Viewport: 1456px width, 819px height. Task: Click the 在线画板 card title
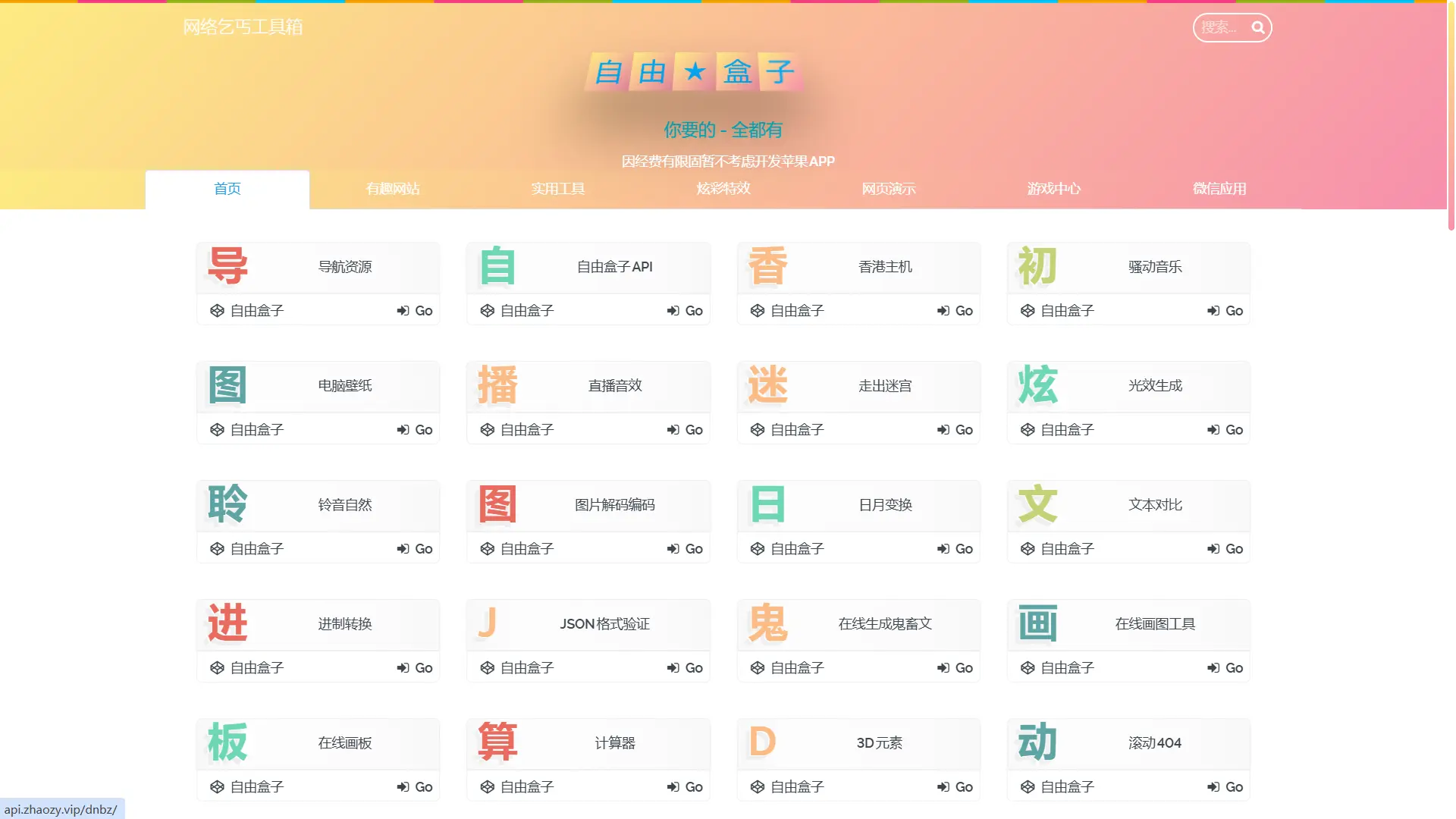345,743
